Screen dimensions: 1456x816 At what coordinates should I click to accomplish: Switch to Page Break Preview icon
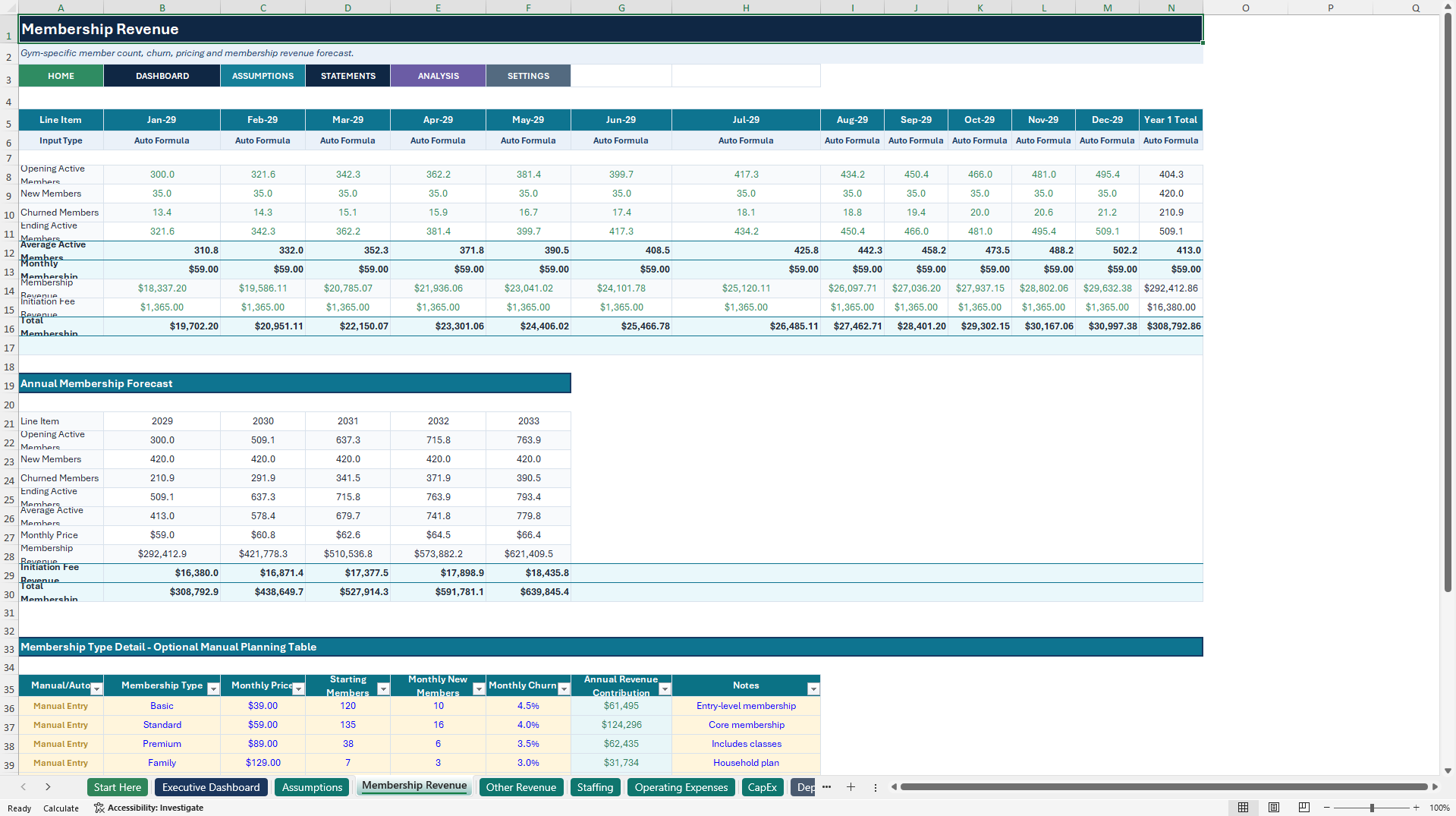(1304, 808)
